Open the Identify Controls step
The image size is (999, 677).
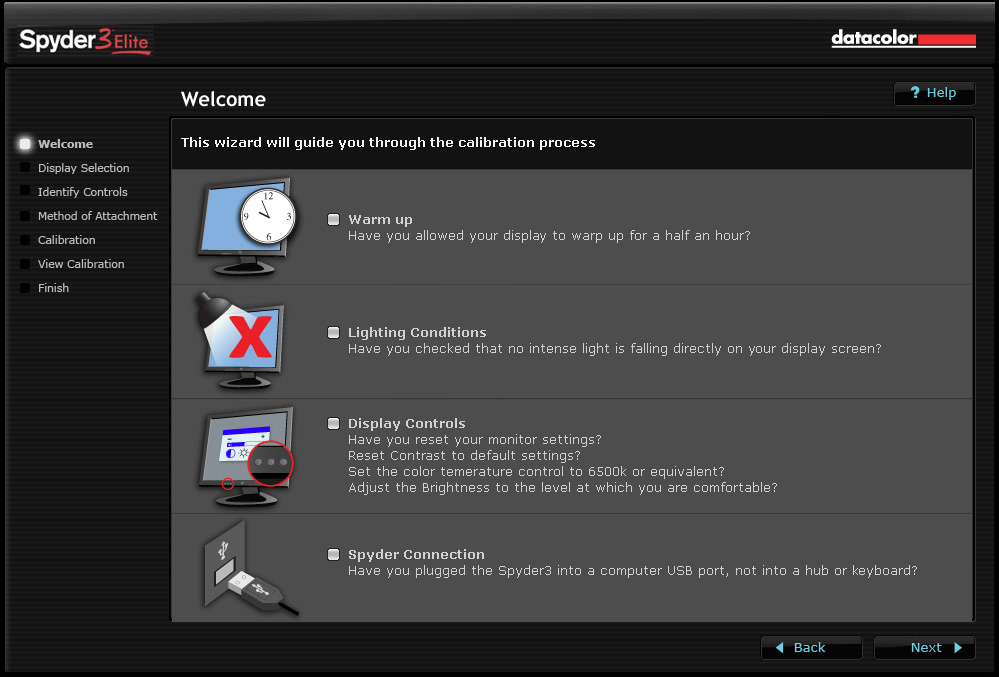click(83, 192)
